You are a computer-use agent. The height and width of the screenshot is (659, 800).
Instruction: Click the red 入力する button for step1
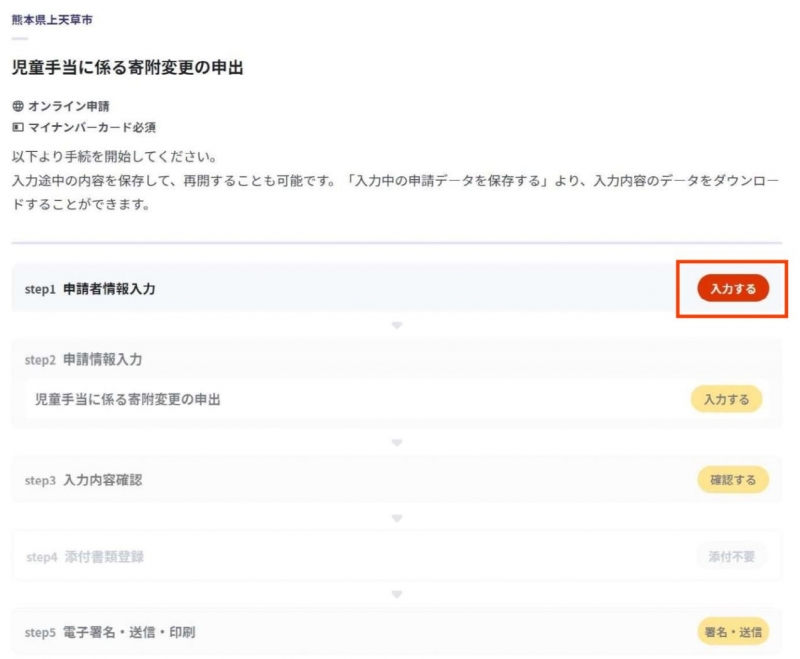pos(733,288)
